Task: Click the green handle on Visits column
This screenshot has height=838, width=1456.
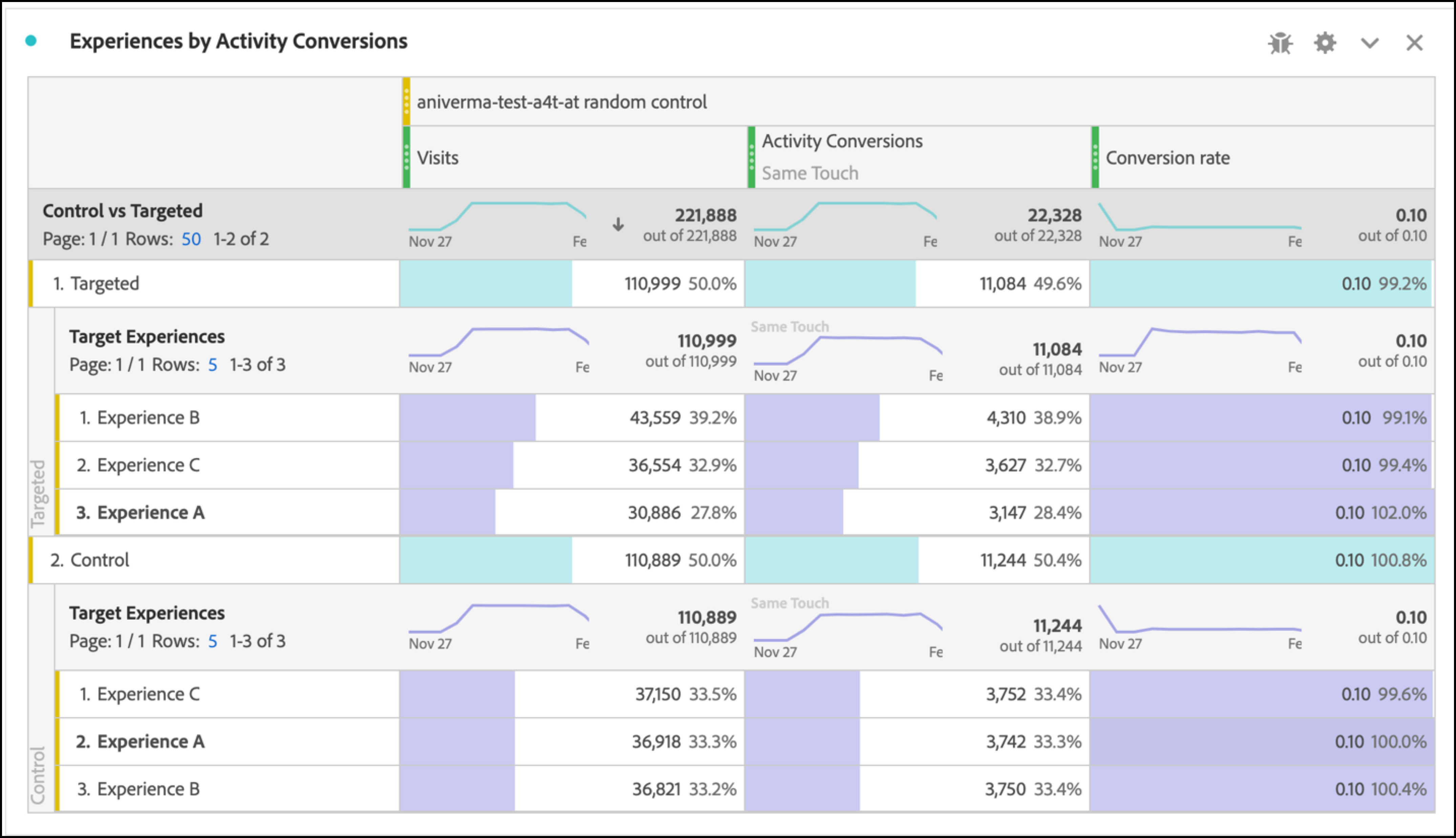Action: click(406, 157)
